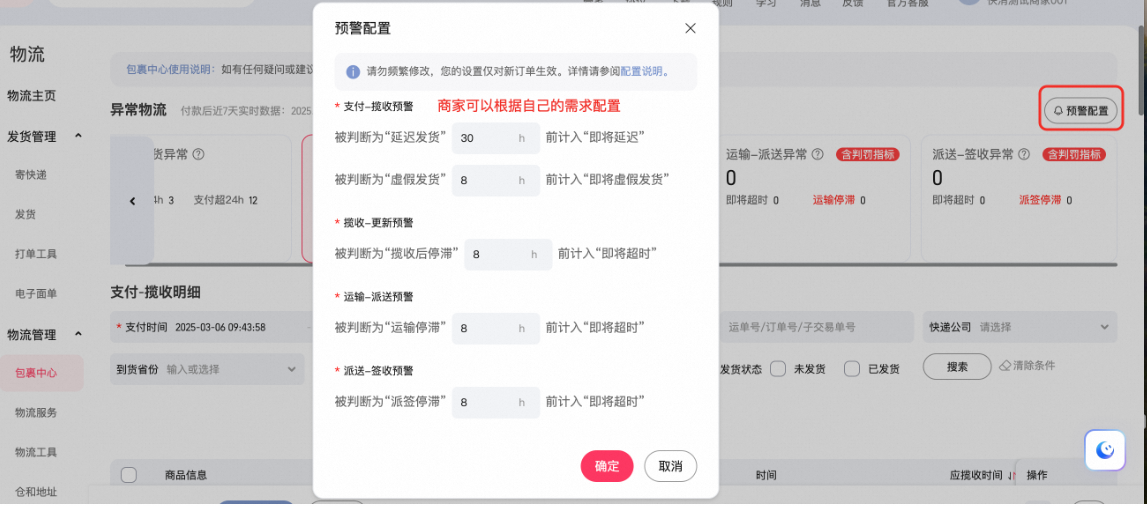Sort by the 应揽收时间 column

(982, 475)
